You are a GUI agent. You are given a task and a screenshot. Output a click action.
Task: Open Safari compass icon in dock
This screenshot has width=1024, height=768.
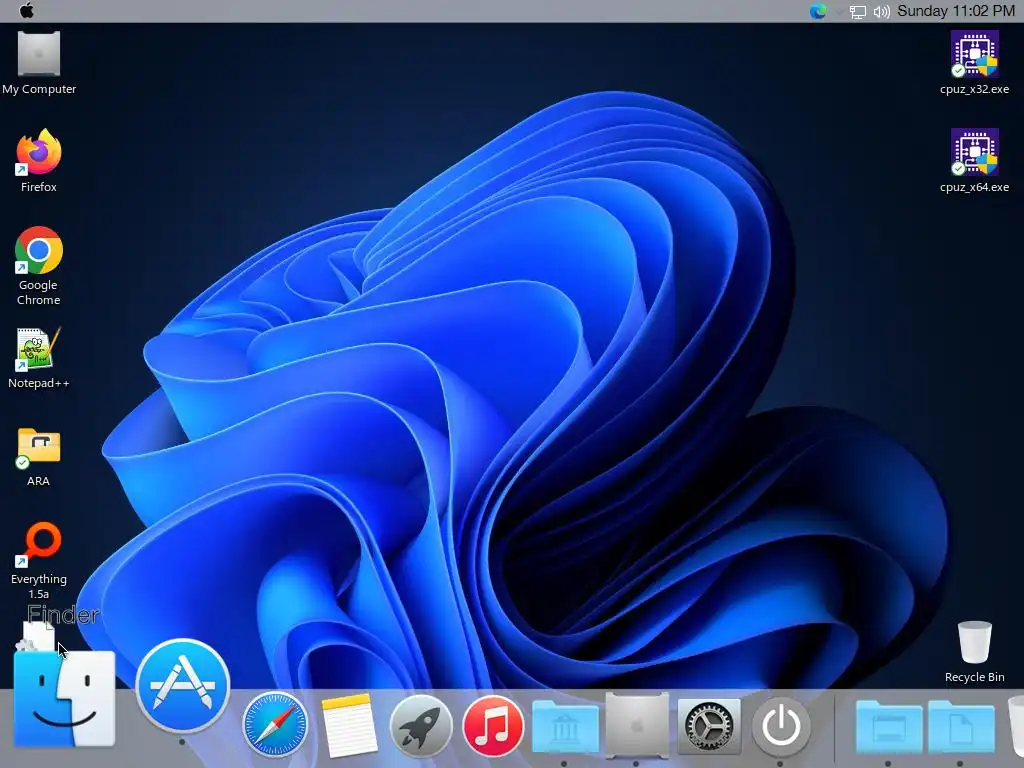pyautogui.click(x=275, y=724)
